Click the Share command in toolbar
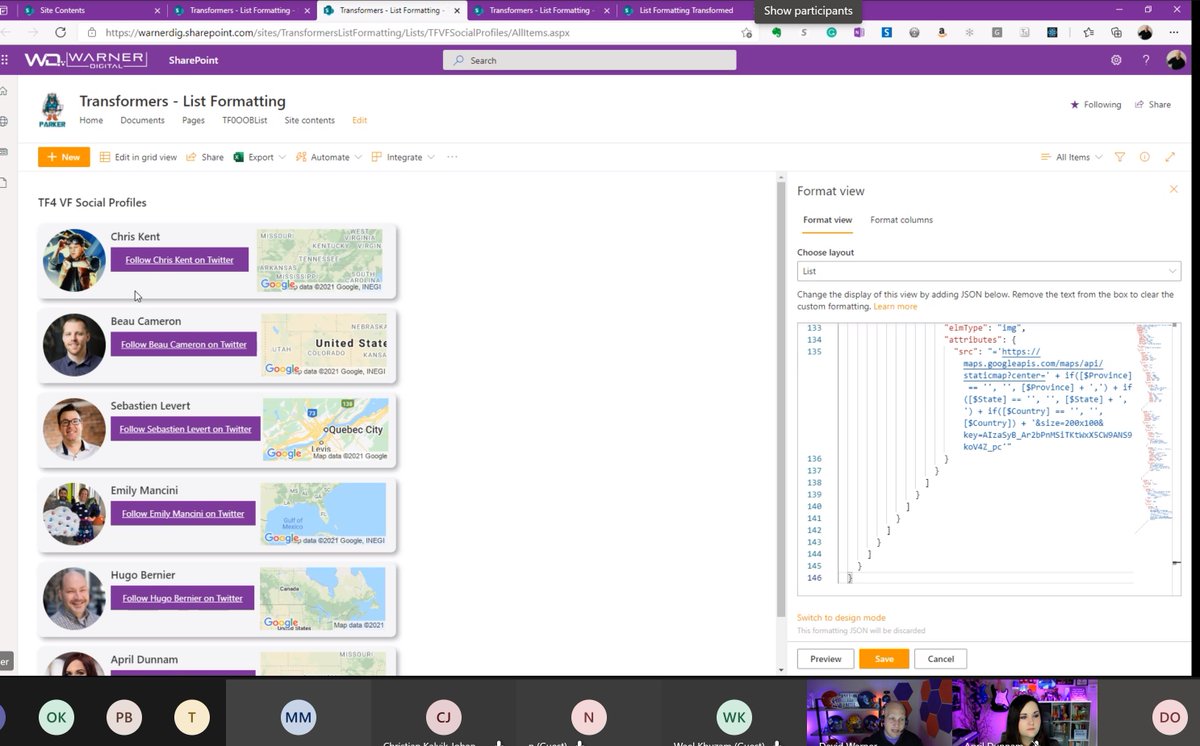 [205, 157]
